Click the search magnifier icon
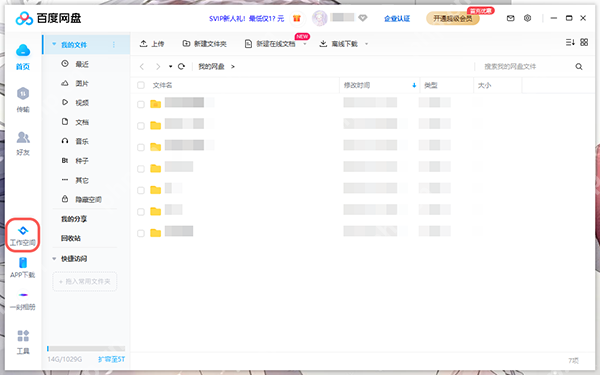The image size is (600, 375). pos(579,67)
